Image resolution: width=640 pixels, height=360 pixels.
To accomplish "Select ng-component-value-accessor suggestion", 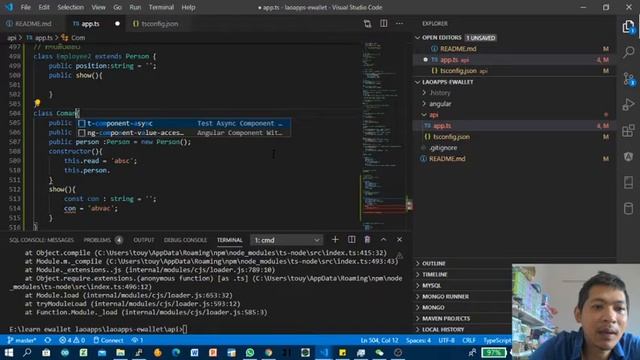I will click(x=184, y=133).
